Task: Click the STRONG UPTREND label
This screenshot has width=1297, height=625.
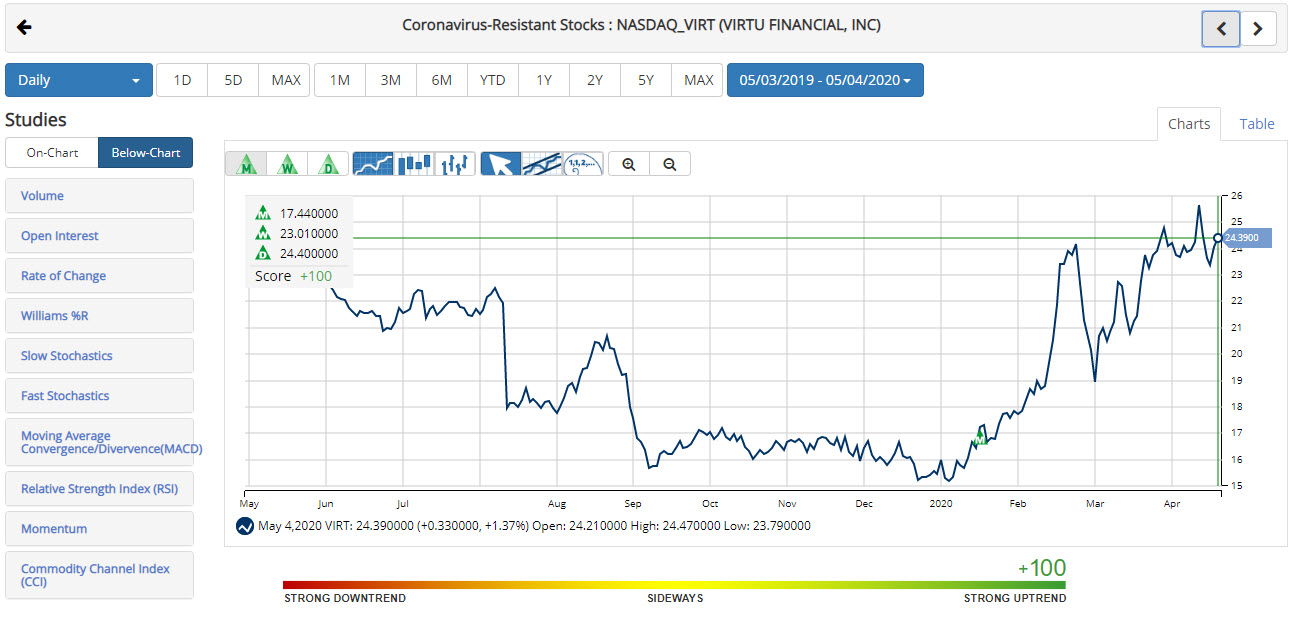Action: click(1015, 598)
